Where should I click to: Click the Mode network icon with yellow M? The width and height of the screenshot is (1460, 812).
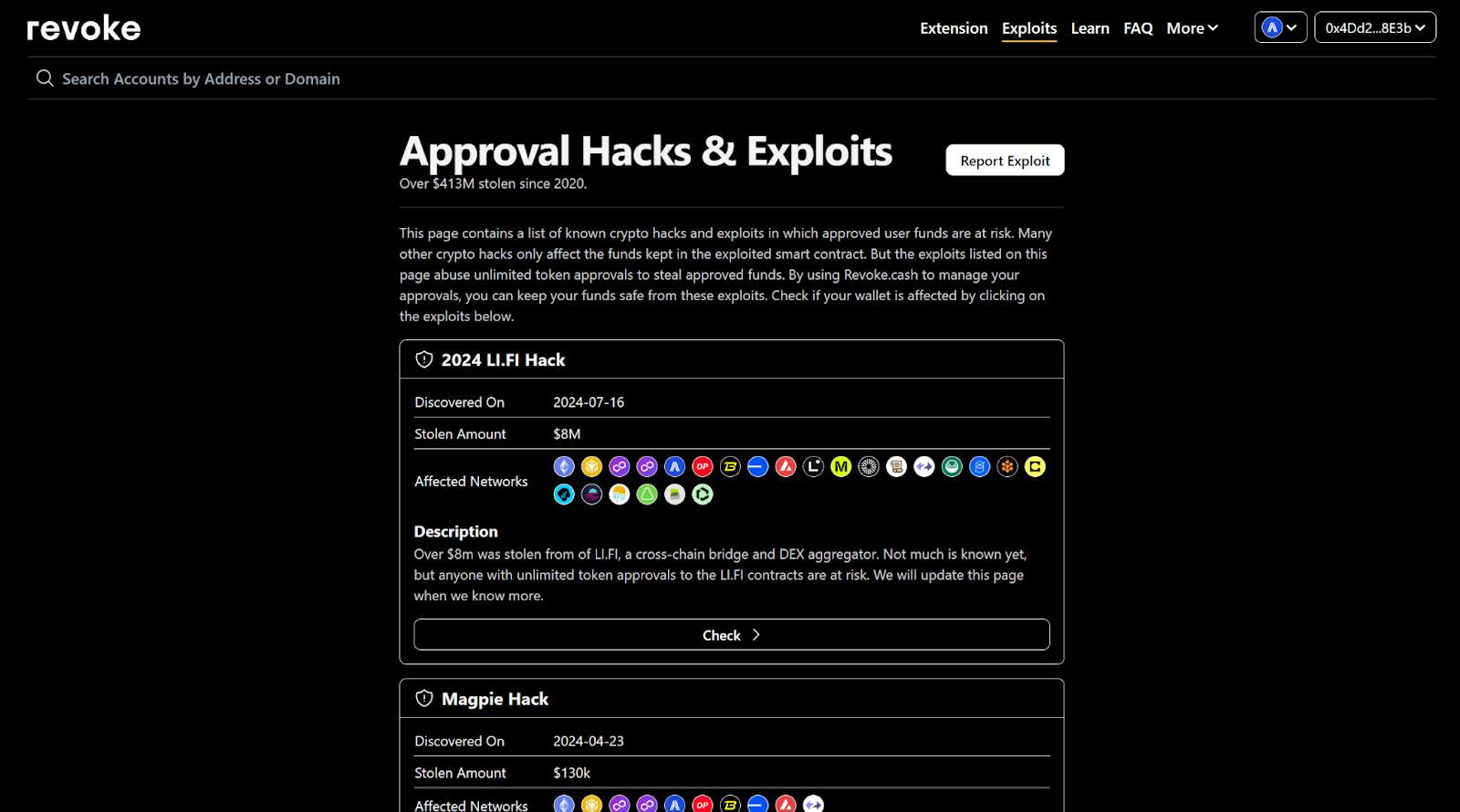click(x=840, y=467)
